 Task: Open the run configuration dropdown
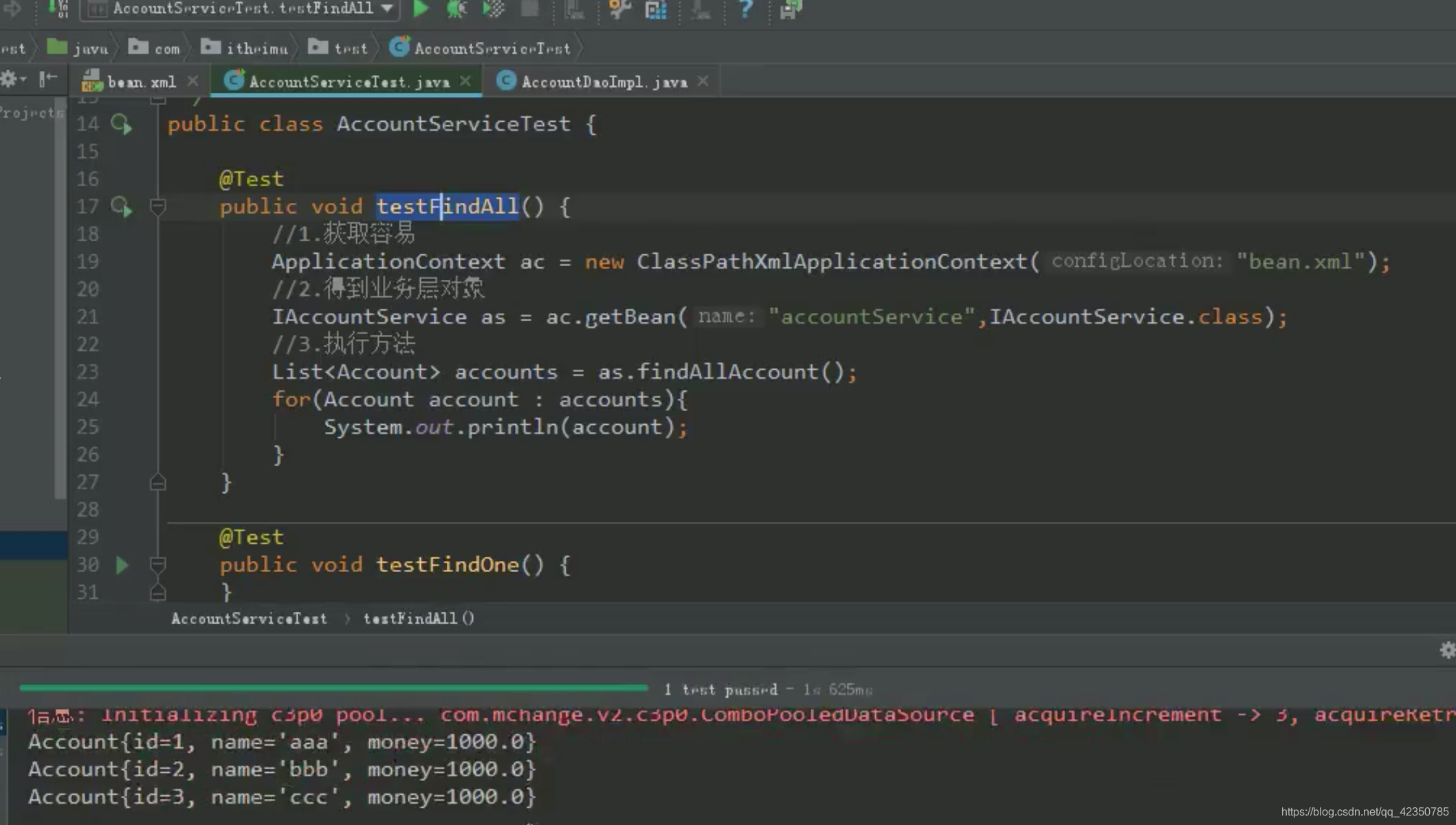239,8
